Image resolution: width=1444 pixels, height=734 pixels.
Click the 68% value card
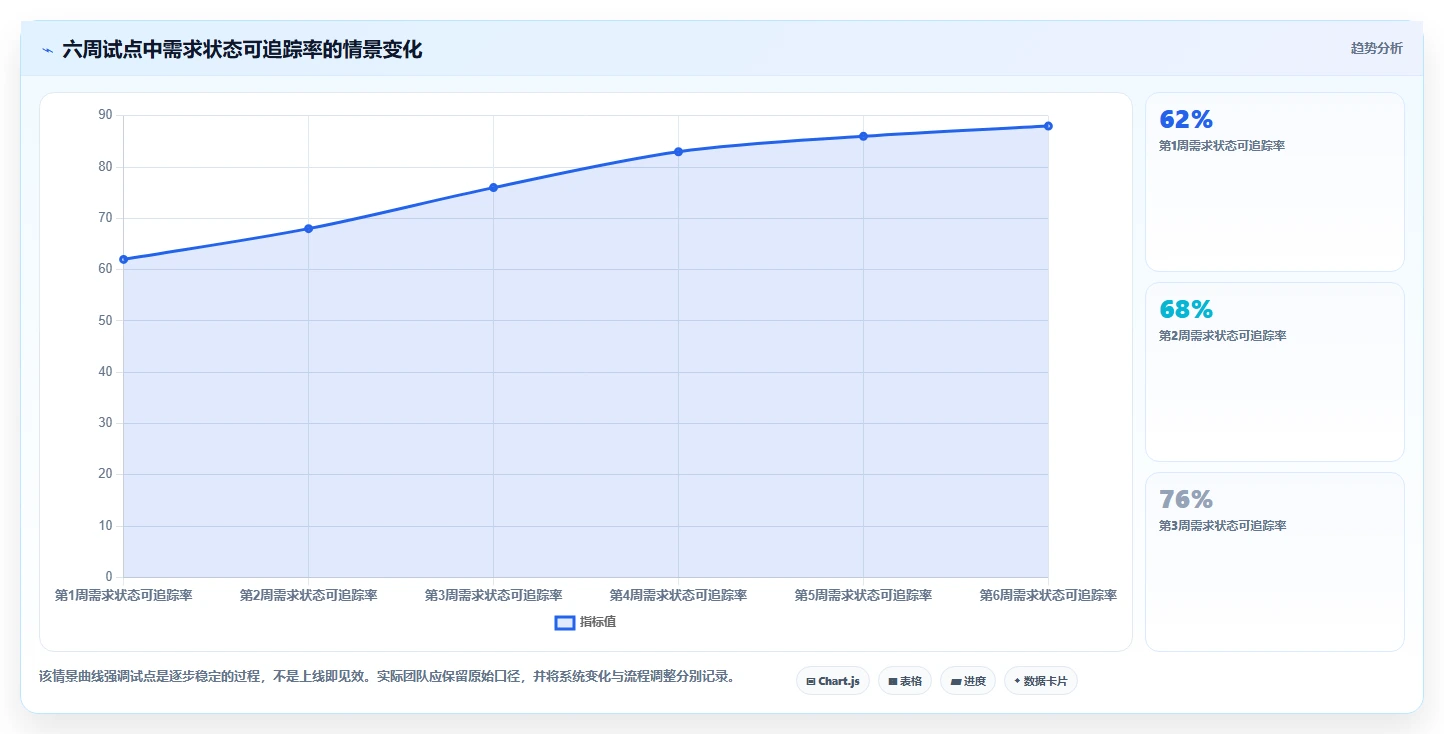pyautogui.click(x=1274, y=372)
